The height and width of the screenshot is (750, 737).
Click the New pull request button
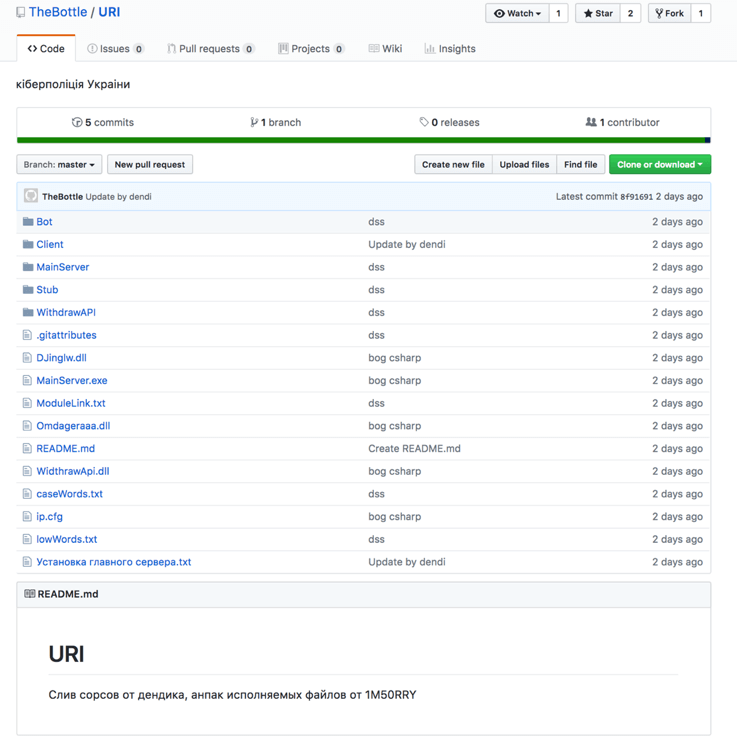pyautogui.click(x=150, y=165)
